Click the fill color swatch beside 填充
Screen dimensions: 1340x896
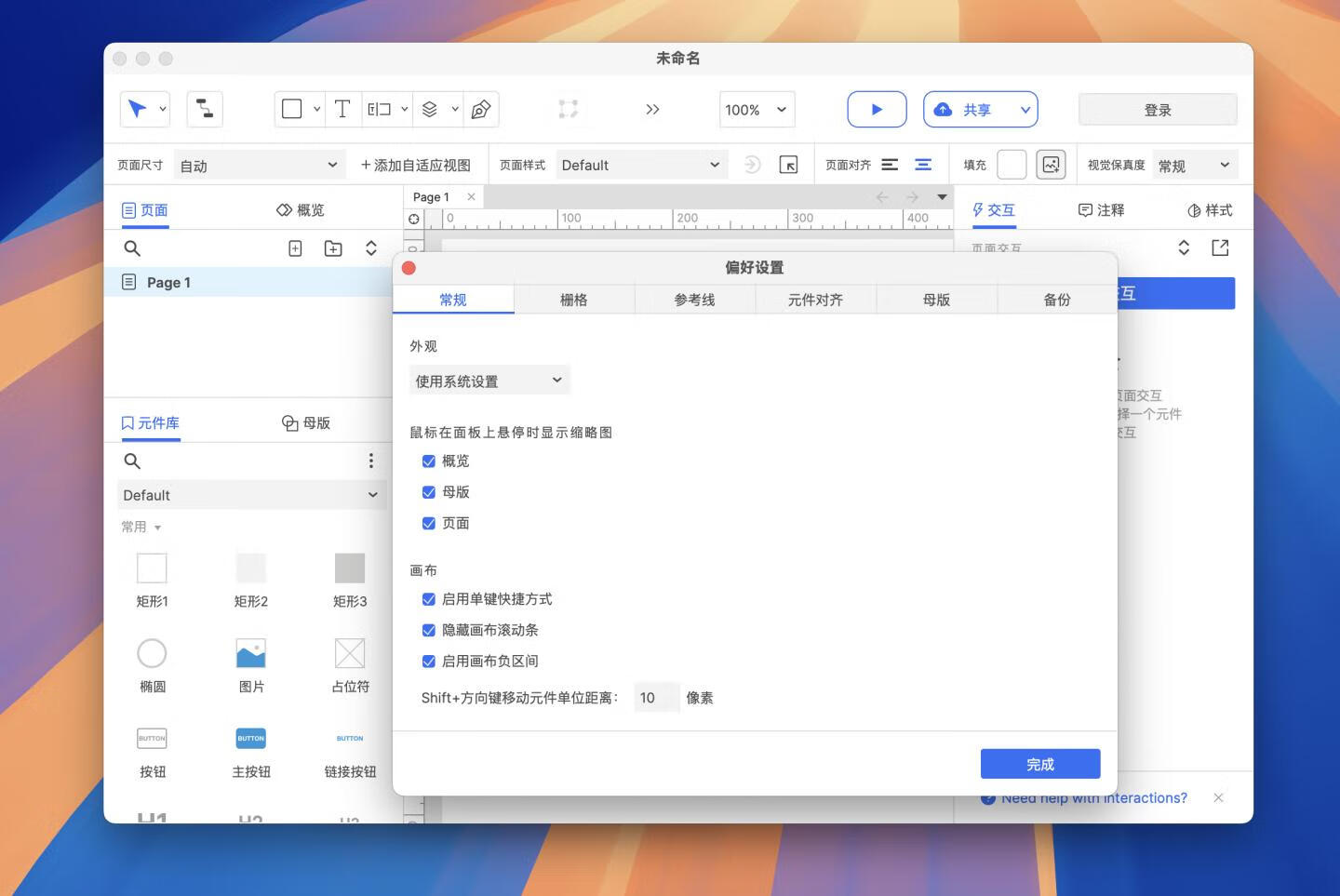pyautogui.click(x=1012, y=165)
